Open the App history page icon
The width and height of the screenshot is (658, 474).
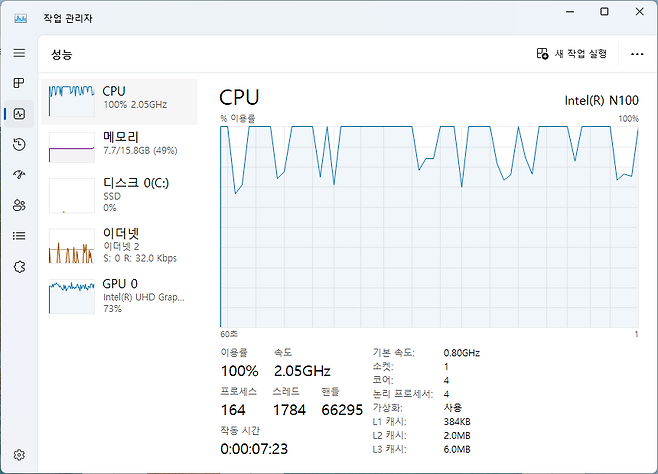19,144
